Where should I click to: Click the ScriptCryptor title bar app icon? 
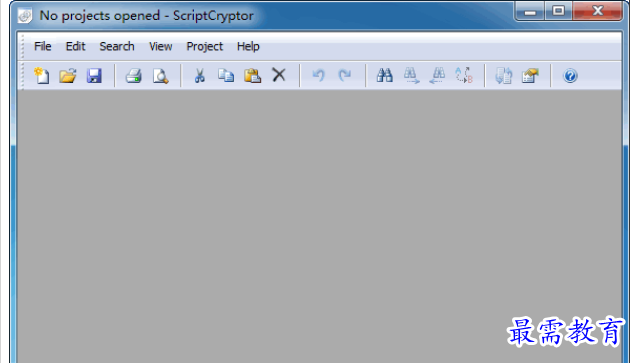(x=25, y=16)
